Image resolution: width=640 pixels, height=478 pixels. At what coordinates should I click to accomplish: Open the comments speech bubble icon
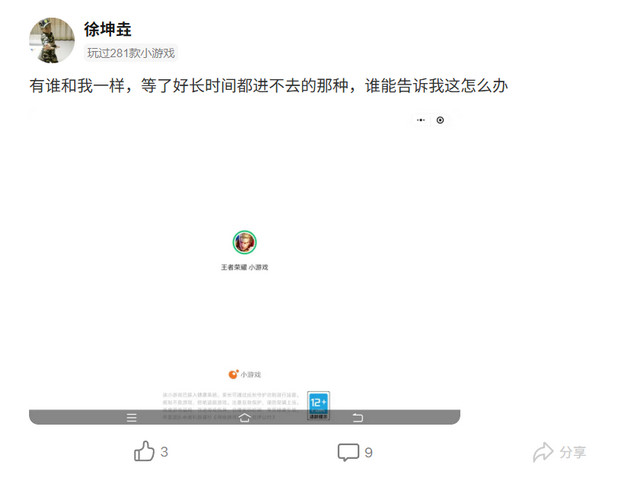point(348,452)
